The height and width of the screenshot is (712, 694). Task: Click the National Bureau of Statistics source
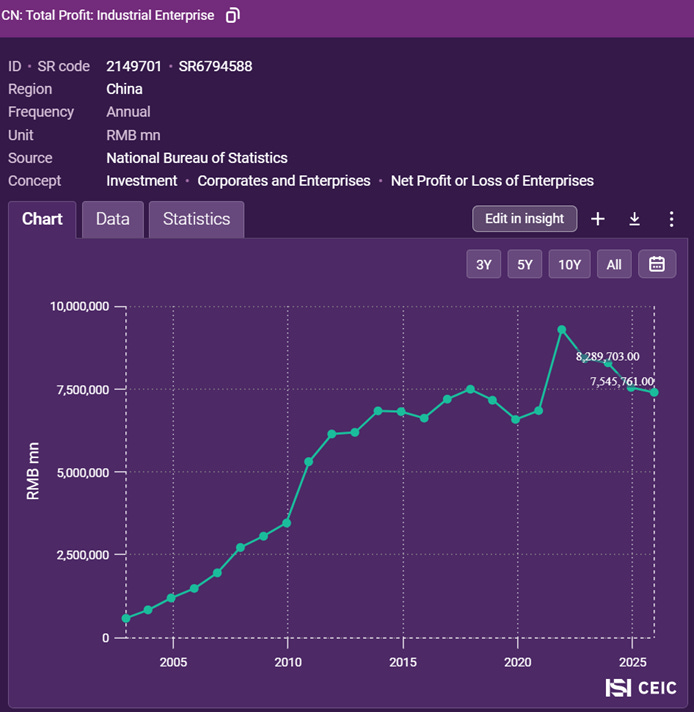pos(197,158)
